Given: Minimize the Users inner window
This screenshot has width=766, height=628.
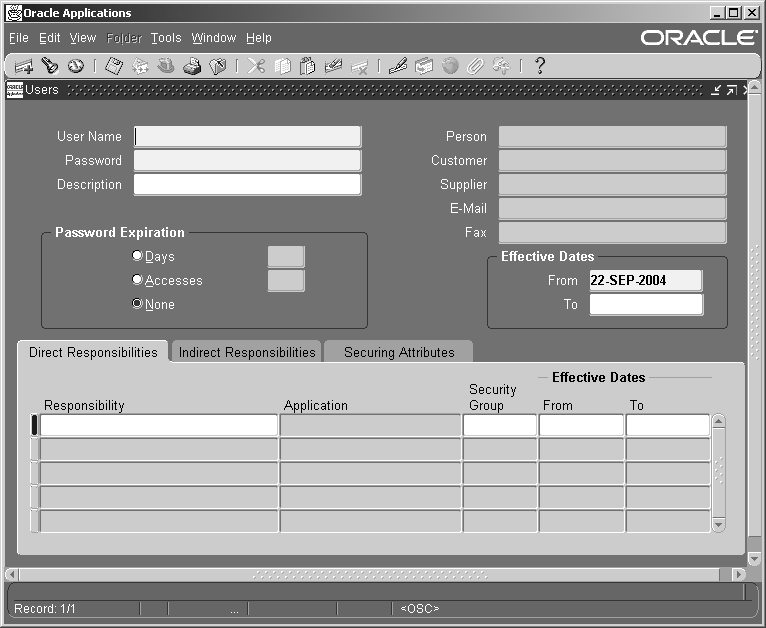Looking at the screenshot, I should pos(716,90).
